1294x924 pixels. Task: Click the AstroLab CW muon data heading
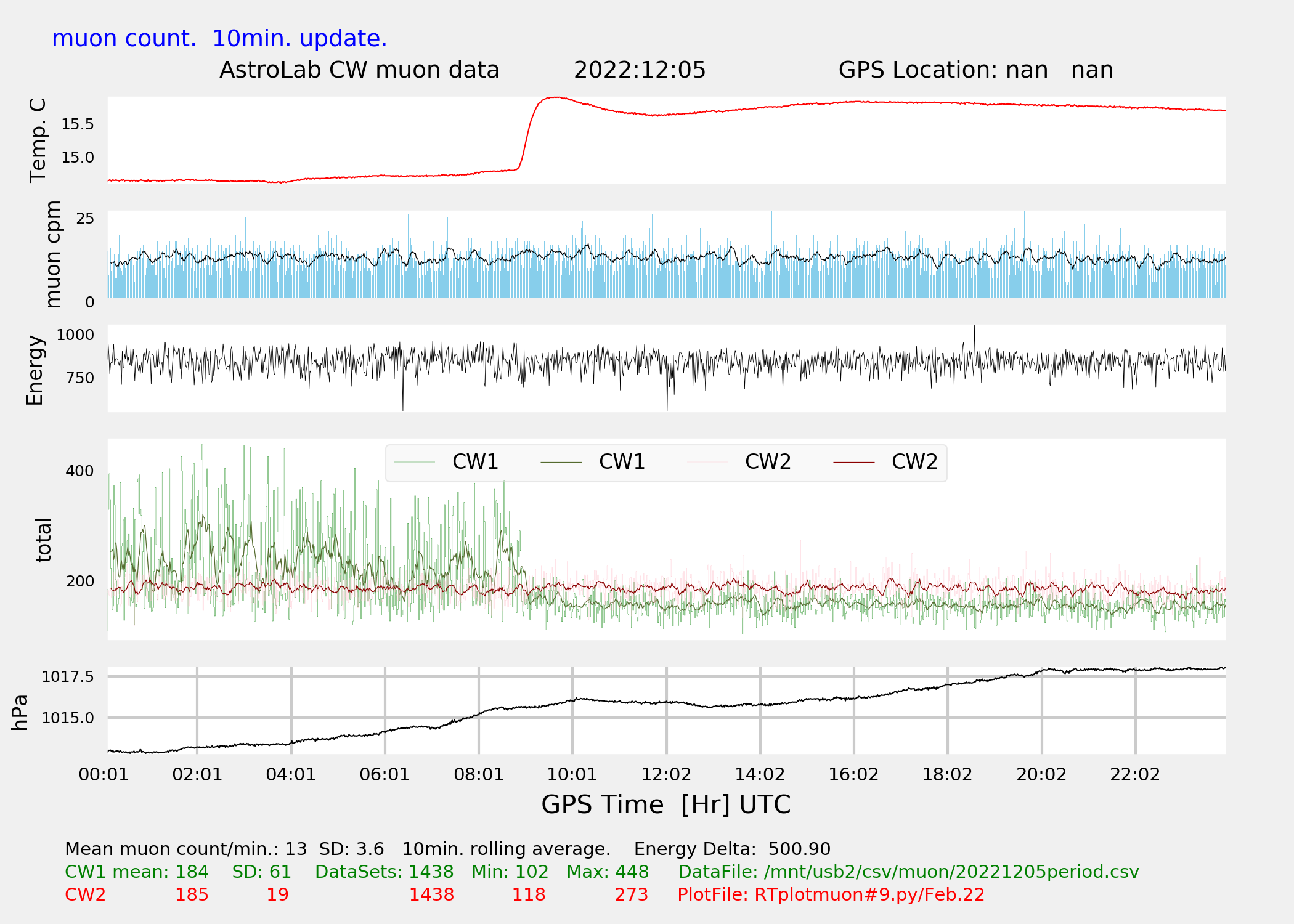(x=359, y=70)
